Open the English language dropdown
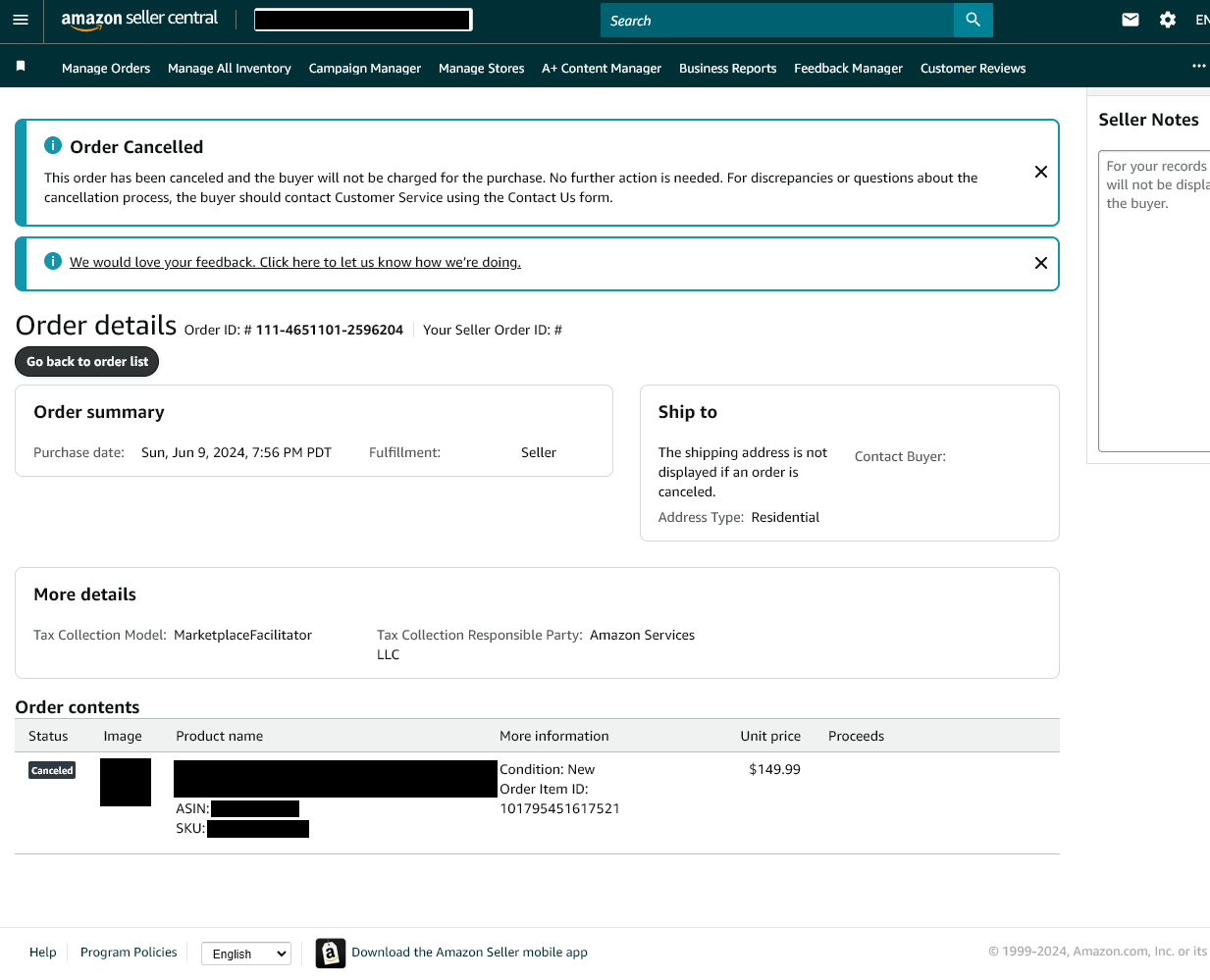This screenshot has height=980, width=1210. tap(246, 954)
